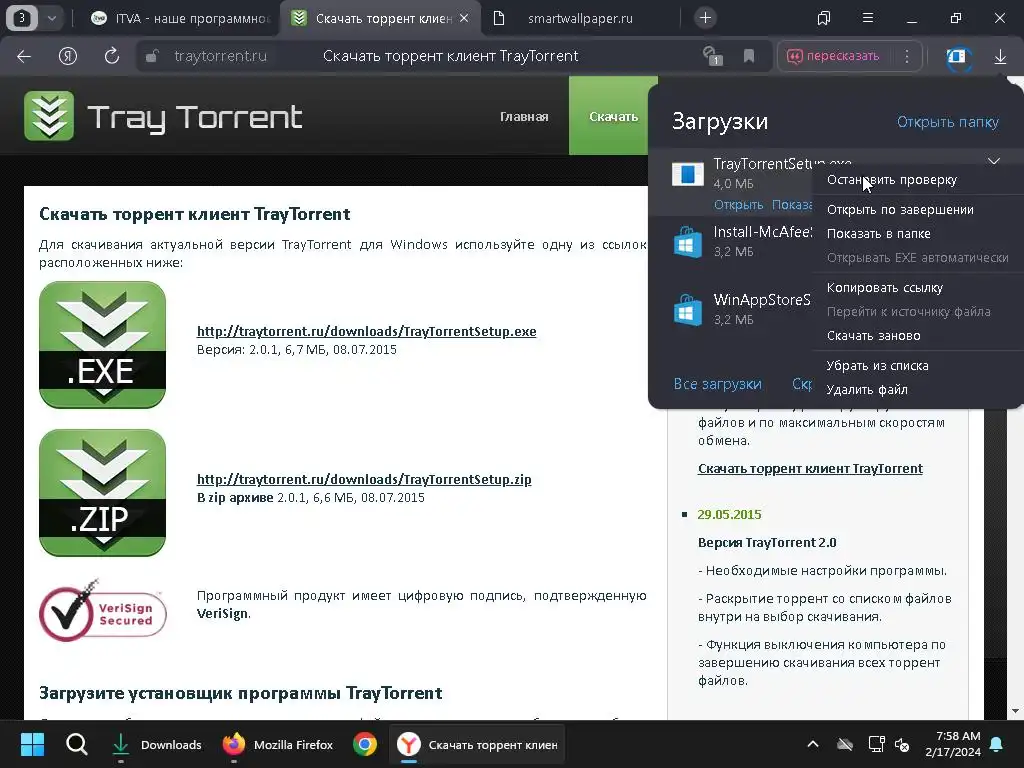1024x768 pixels.
Task: Click WinAppStoreS download icon
Action: point(688,310)
